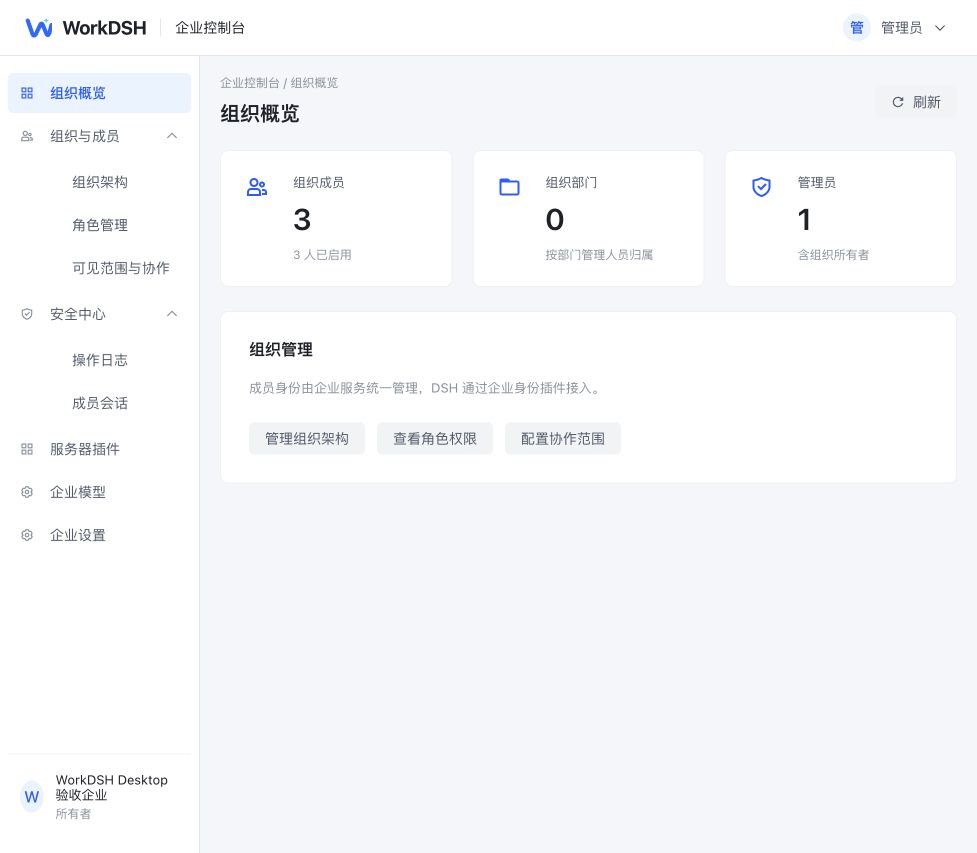Open 操作日志 submenu item
This screenshot has width=977, height=853.
tap(100, 360)
